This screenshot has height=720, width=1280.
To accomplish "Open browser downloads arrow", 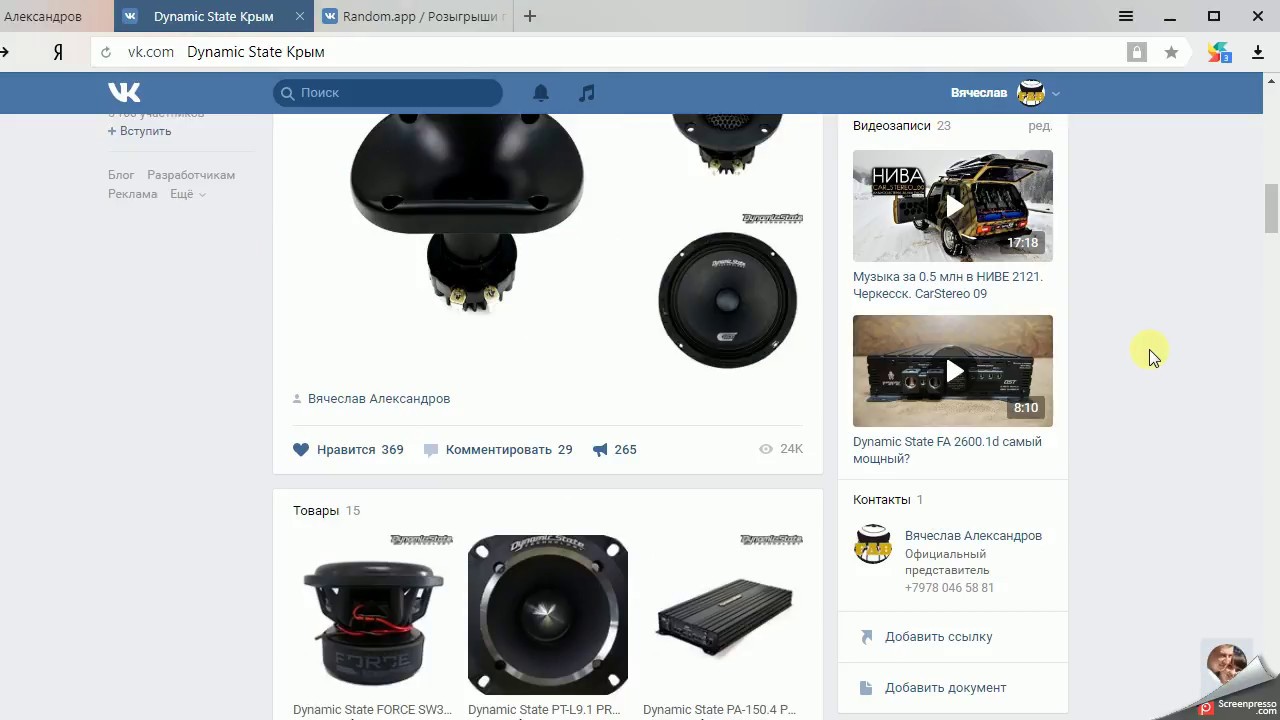I will point(1259,52).
